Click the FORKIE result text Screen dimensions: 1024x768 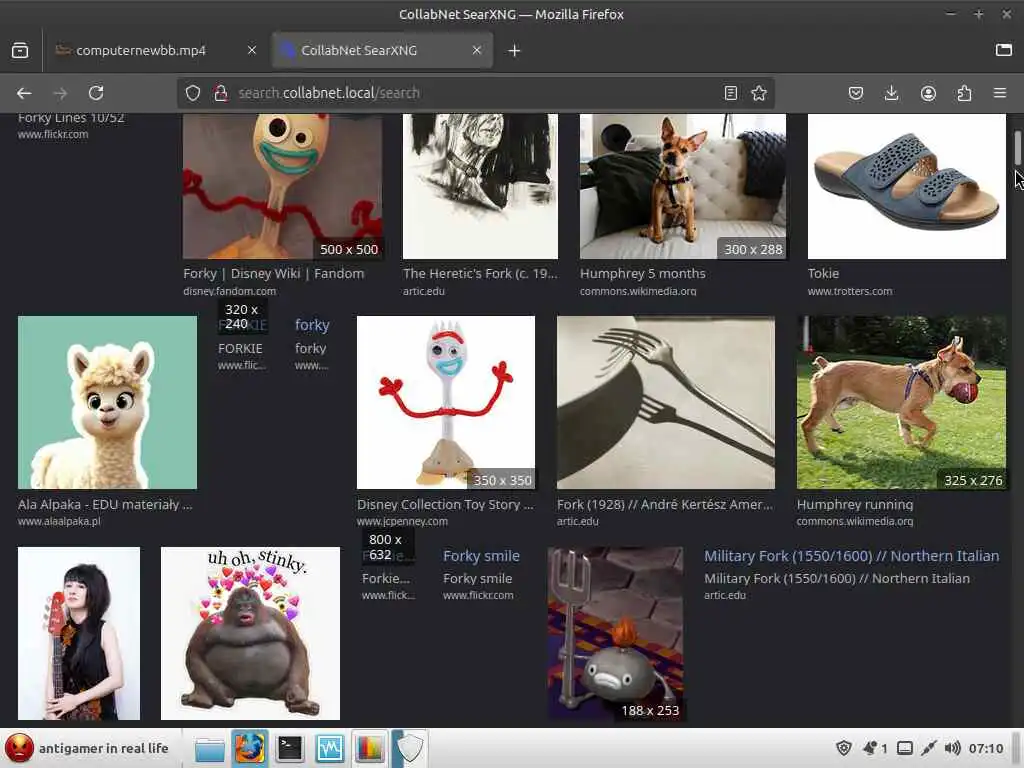[240, 349]
